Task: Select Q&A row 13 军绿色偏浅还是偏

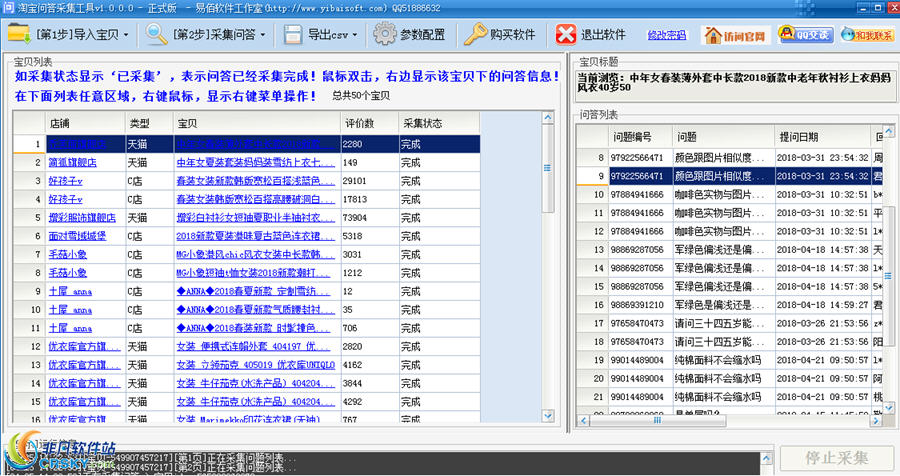Action: pos(730,249)
